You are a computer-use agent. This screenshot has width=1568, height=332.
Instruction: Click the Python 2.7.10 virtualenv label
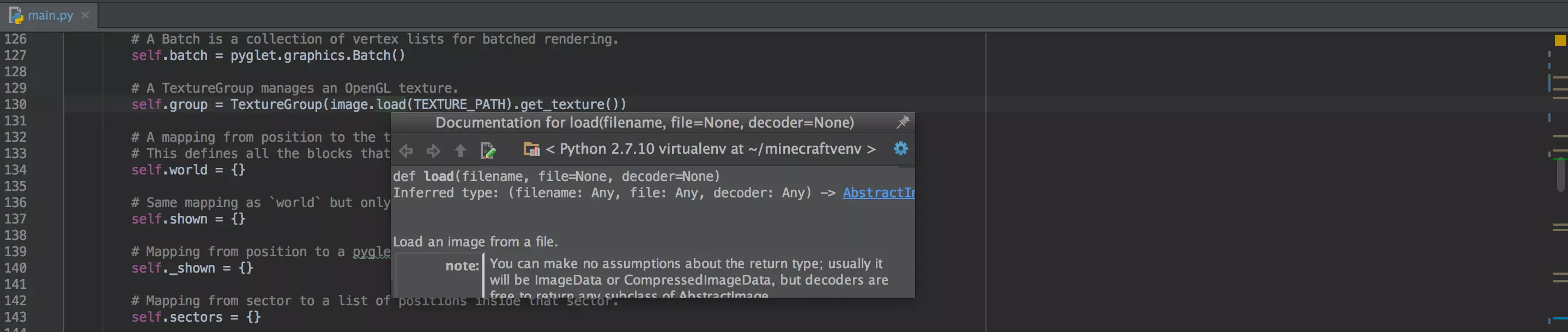point(710,149)
